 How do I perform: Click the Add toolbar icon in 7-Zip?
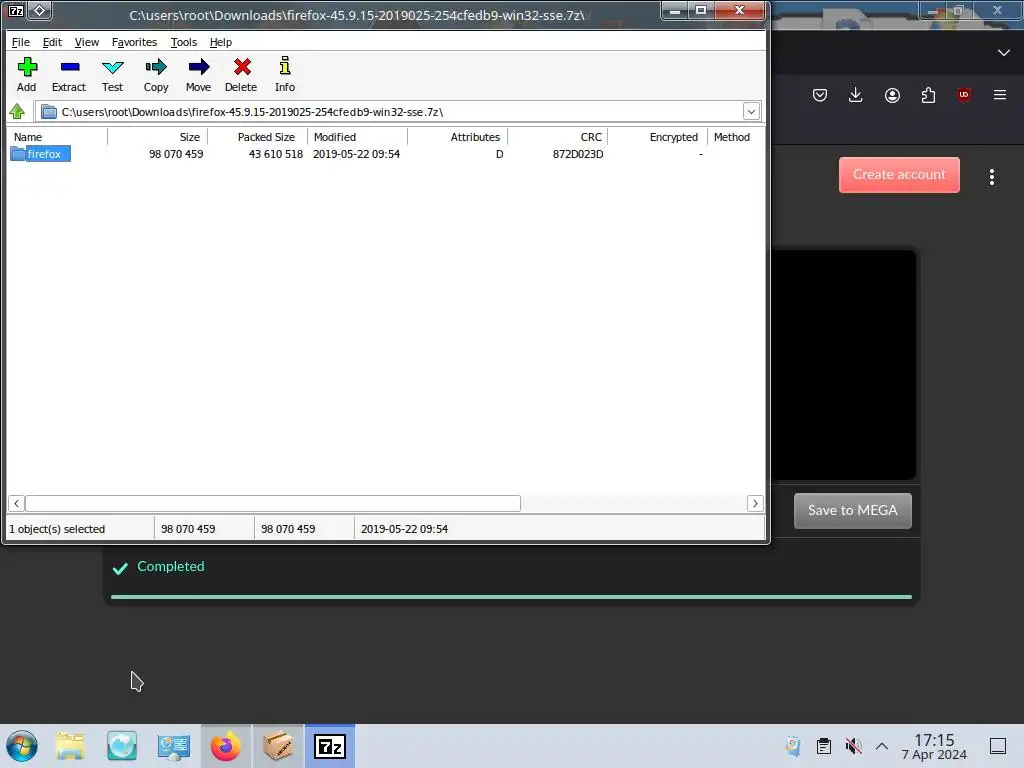tap(27, 74)
